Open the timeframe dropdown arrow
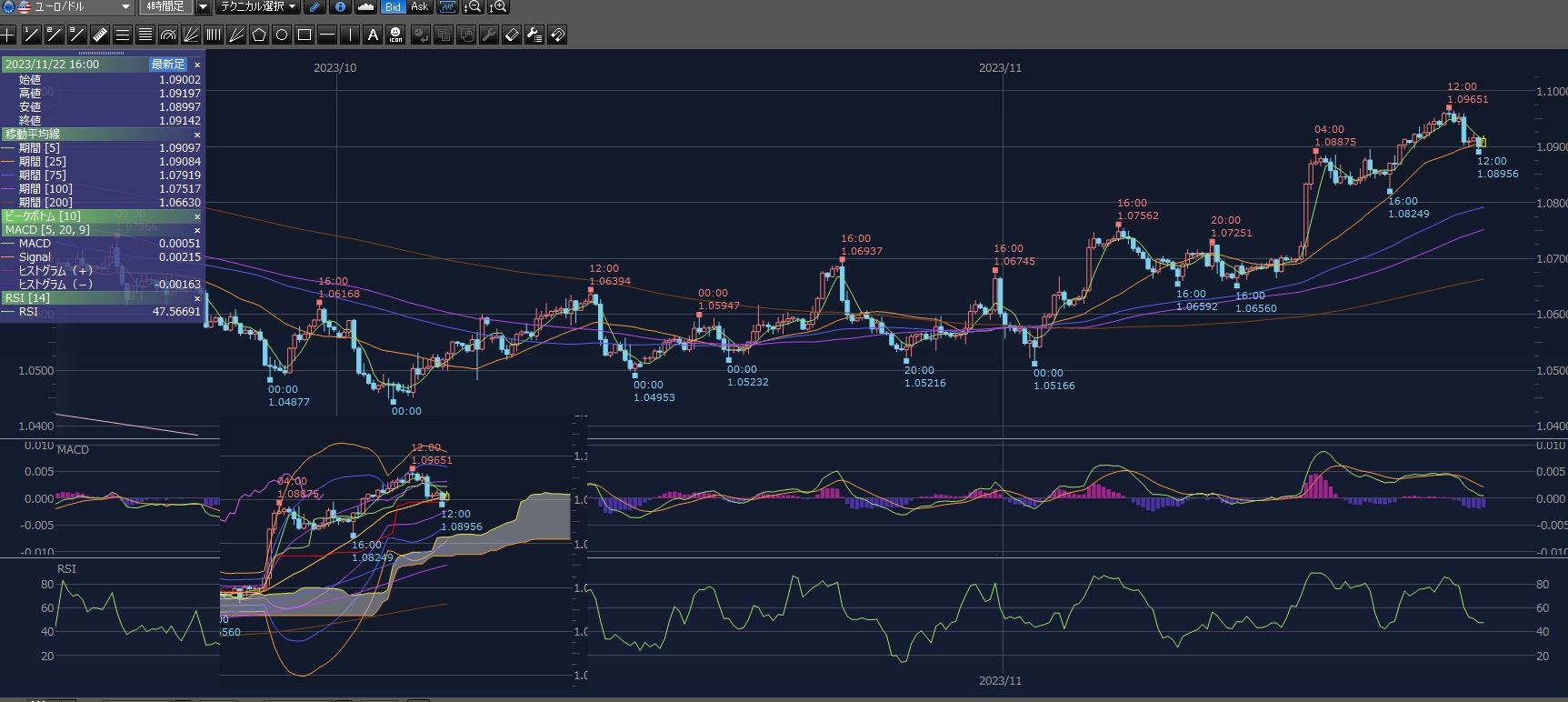The height and width of the screenshot is (702, 1568). pos(203,7)
